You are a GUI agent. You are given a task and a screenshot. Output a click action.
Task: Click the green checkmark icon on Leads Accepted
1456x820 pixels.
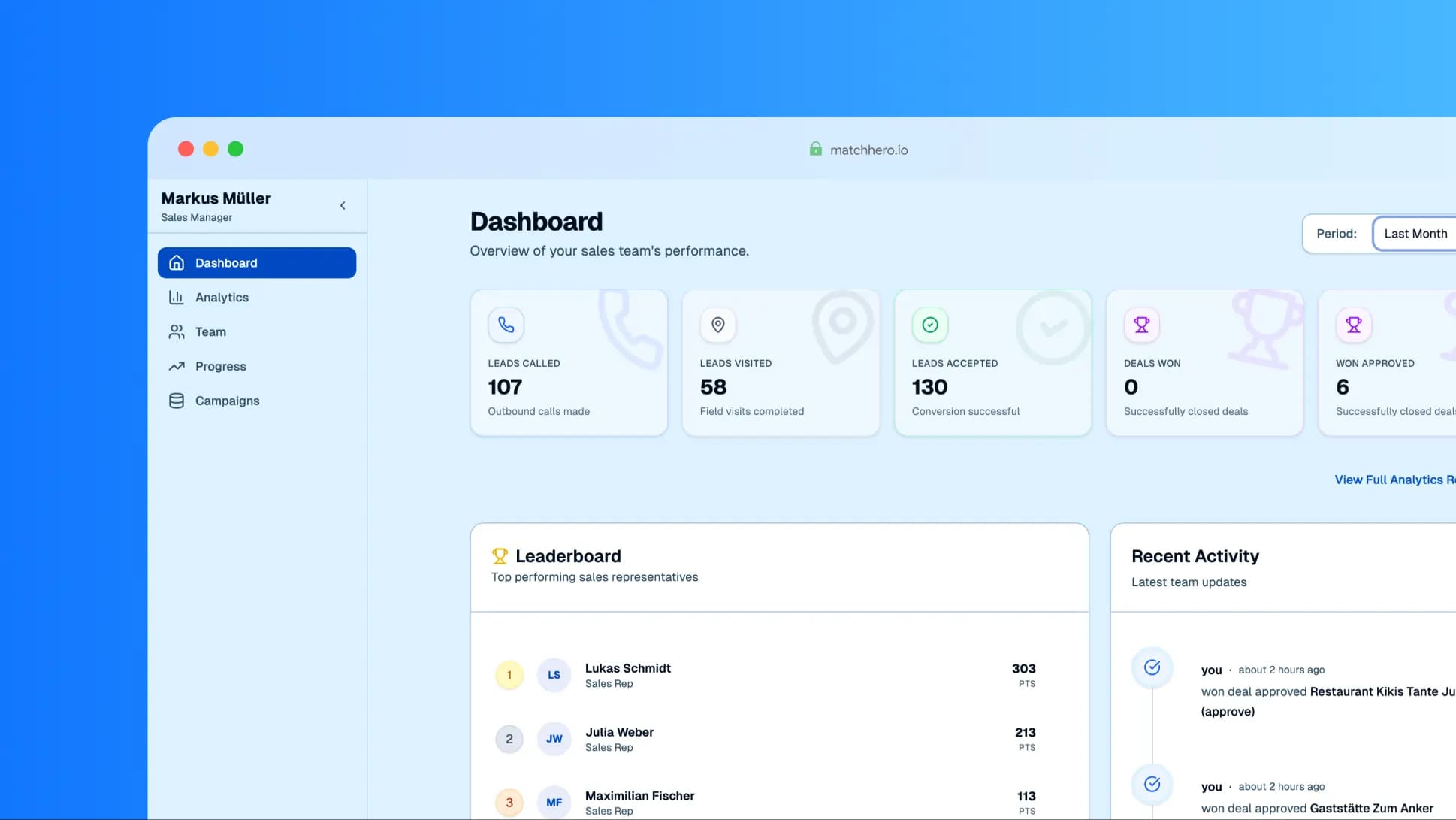[x=929, y=325]
